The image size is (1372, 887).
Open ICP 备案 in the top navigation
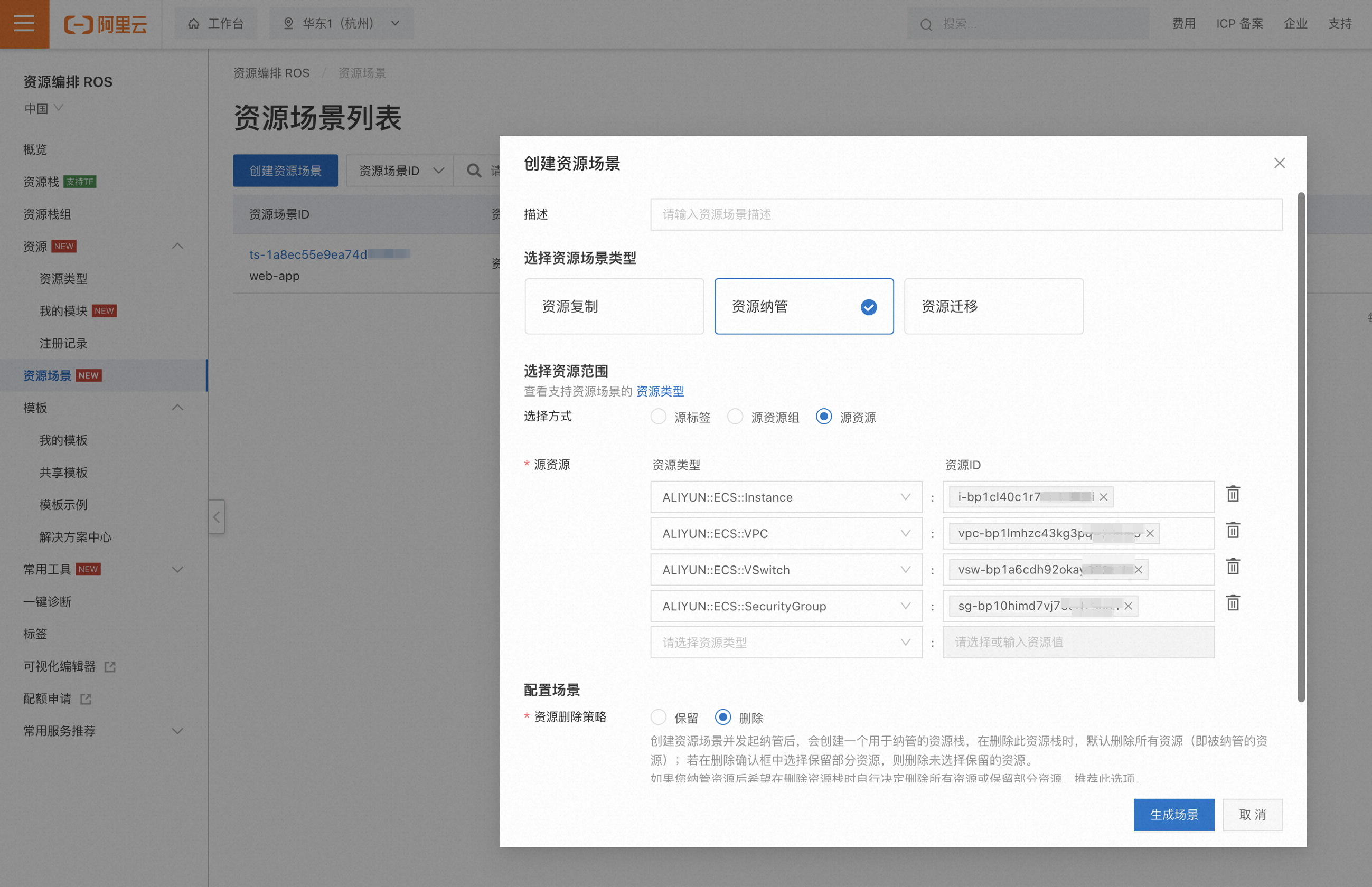point(1239,24)
